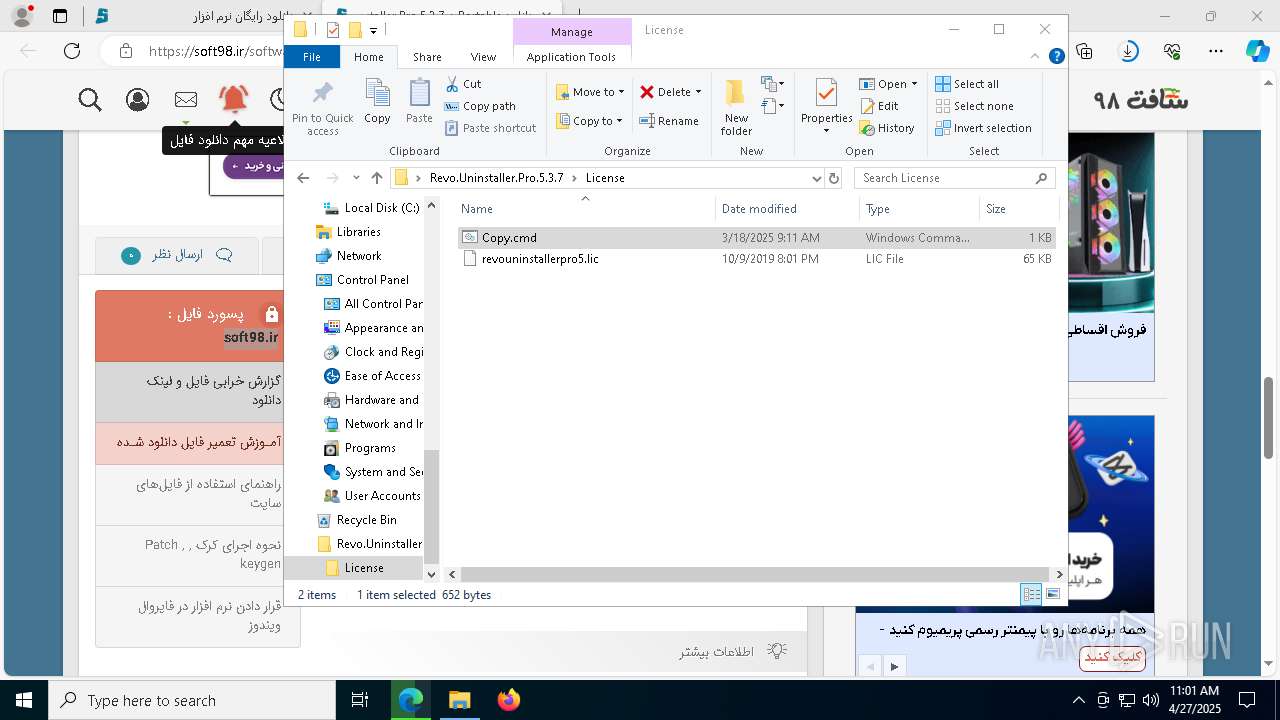Sort by Size column header
Image resolution: width=1280 pixels, height=720 pixels.
click(1019, 209)
